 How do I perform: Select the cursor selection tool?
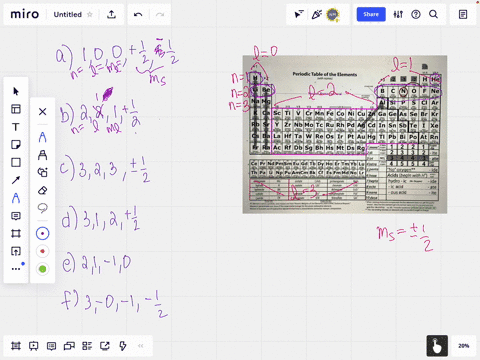pyautogui.click(x=16, y=91)
